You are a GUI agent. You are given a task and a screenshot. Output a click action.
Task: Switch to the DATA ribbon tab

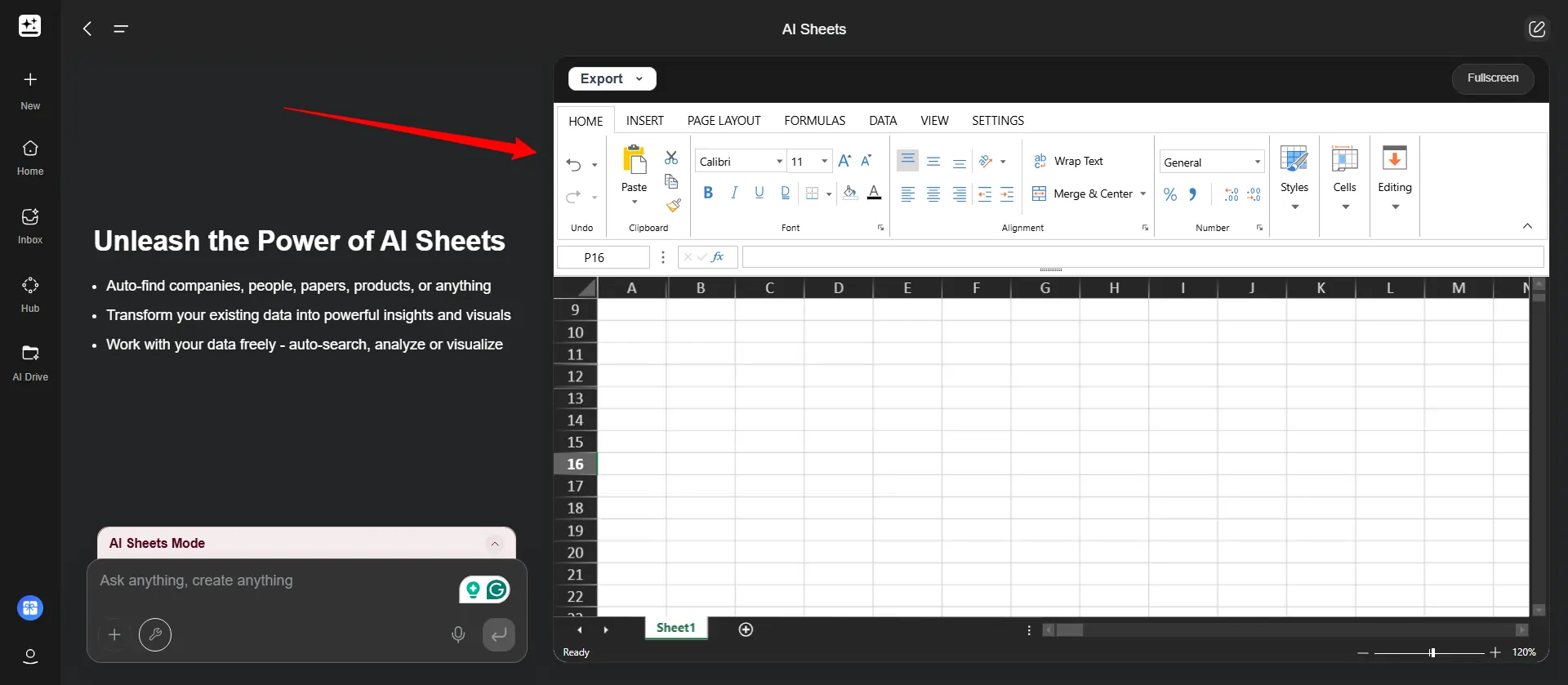(x=883, y=121)
